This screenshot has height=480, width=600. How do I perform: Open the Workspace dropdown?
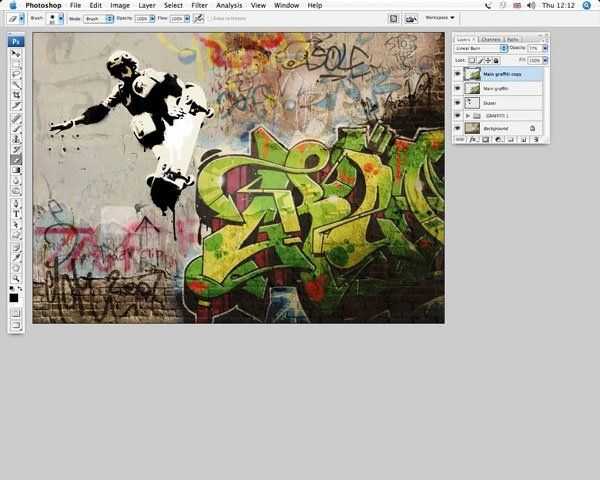coord(438,18)
